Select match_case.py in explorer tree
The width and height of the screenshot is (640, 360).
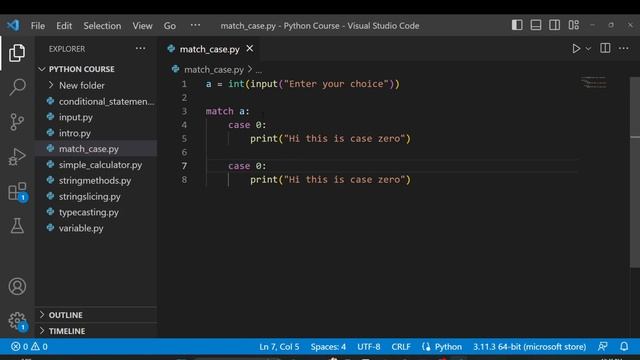click(96, 149)
